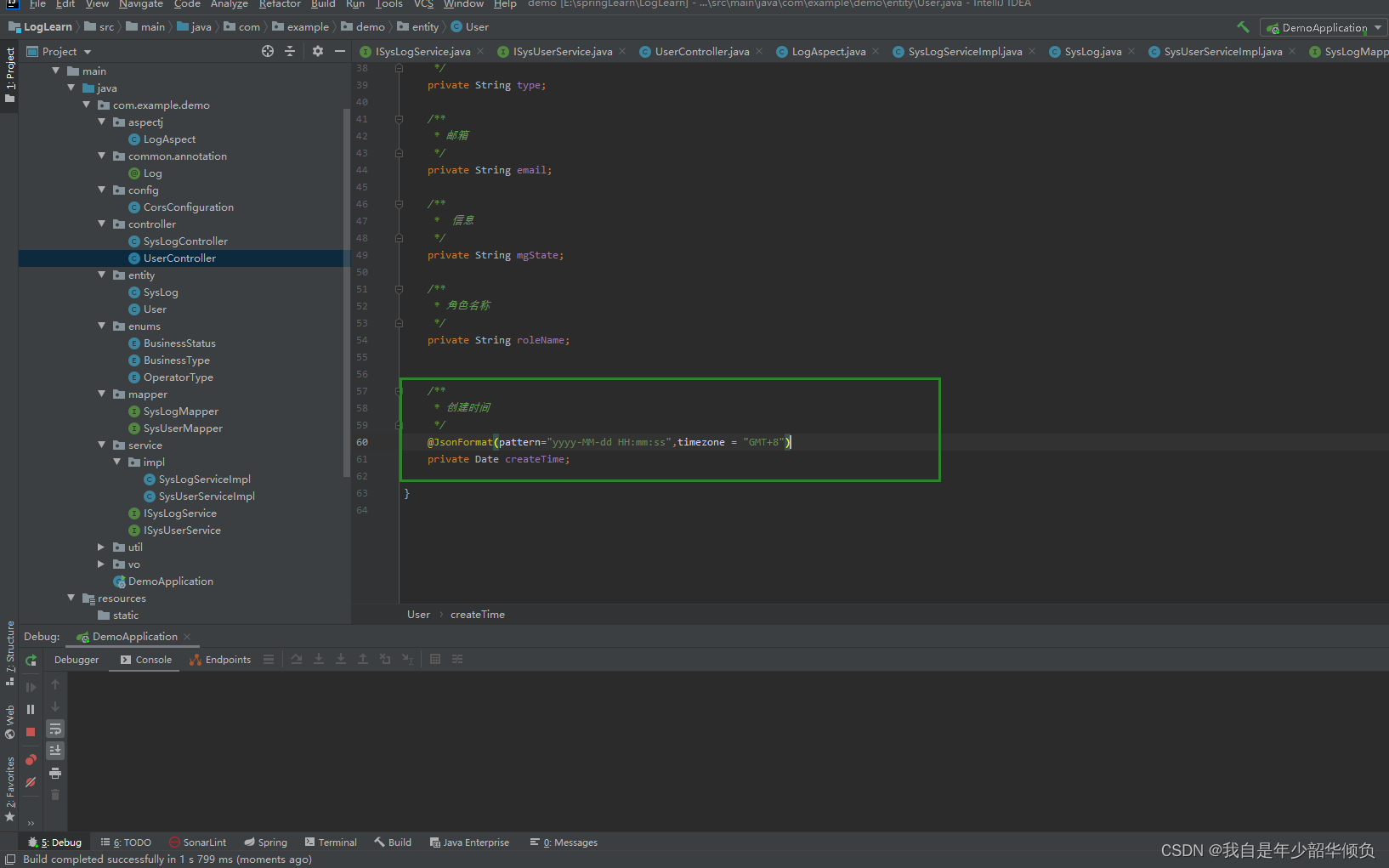1389x868 pixels.
Task: Open the LogAspect.java editor tab
Action: (829, 52)
